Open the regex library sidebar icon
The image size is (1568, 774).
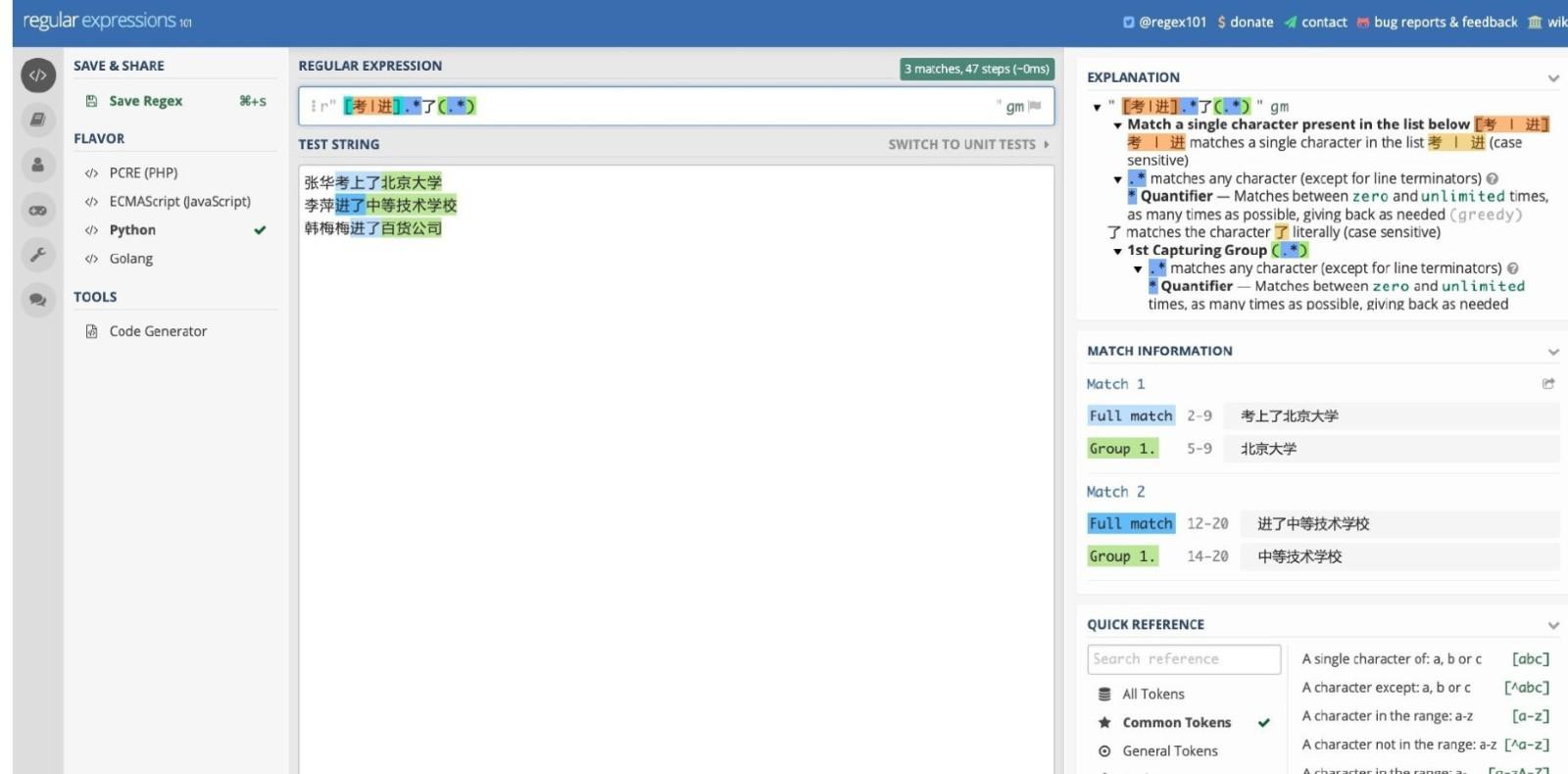tap(38, 120)
